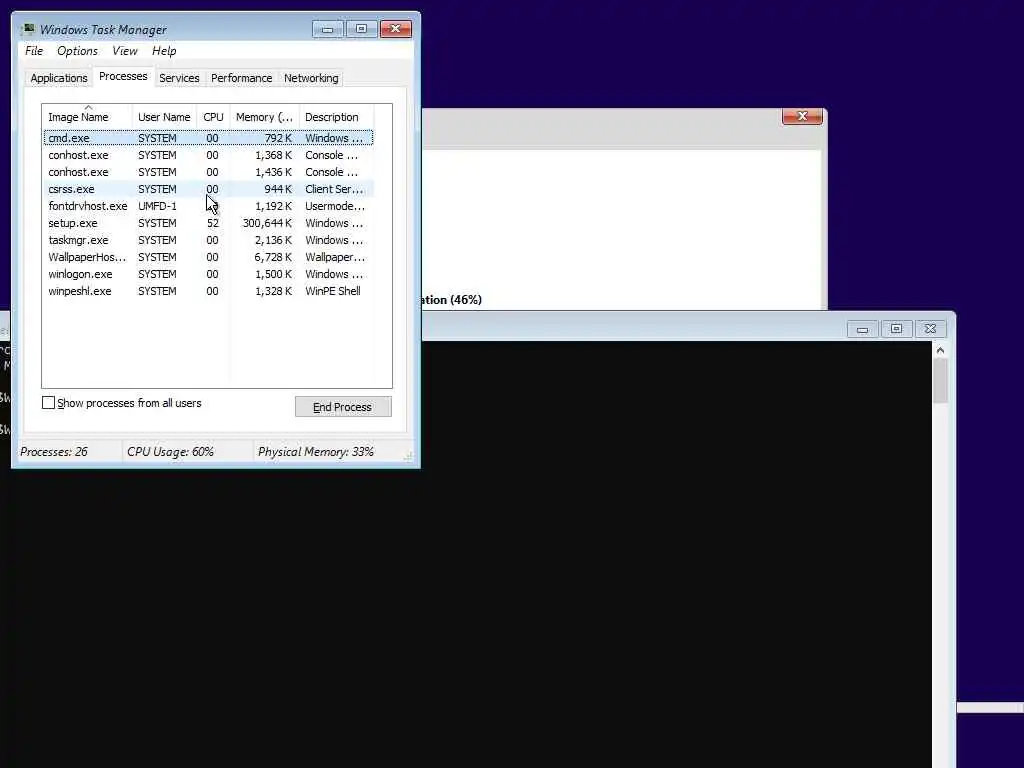Click the End Process button

(343, 407)
